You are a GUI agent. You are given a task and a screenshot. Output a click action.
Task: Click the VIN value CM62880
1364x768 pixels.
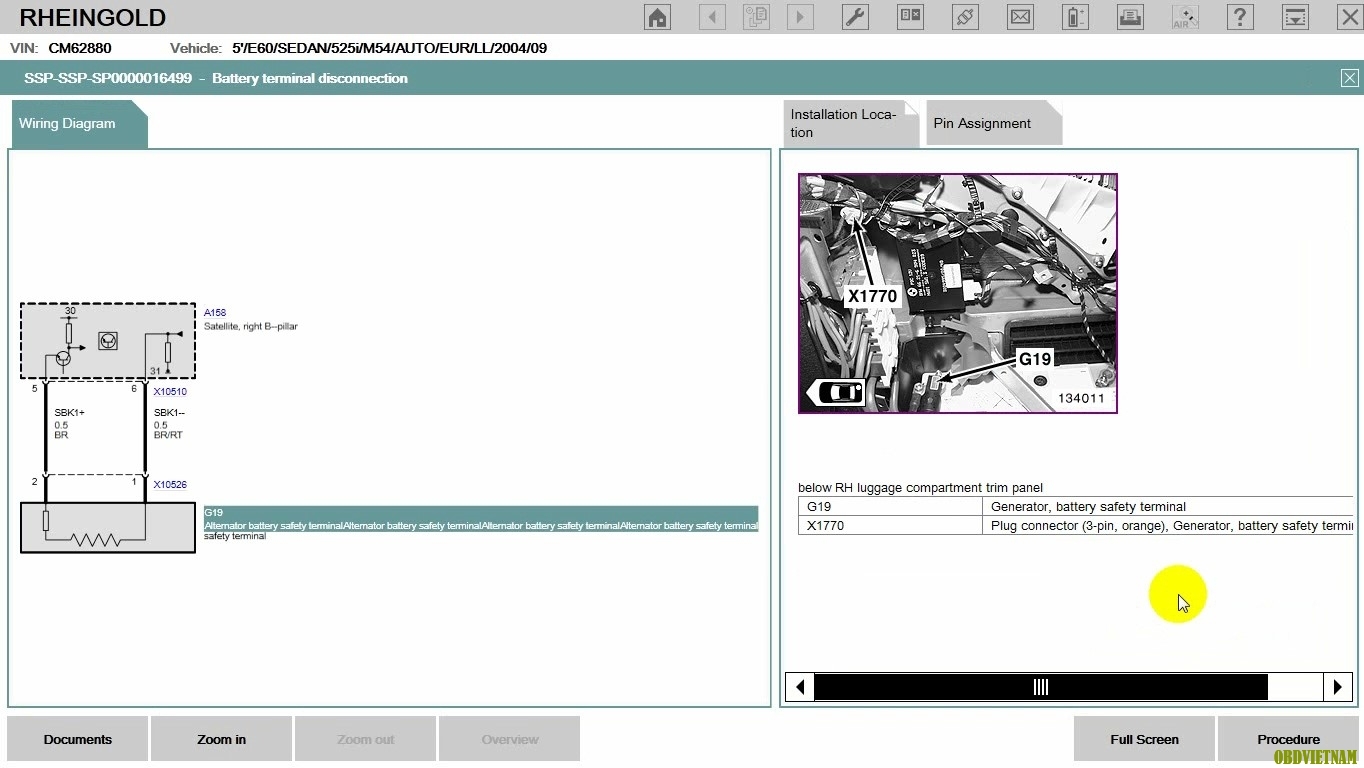(x=80, y=48)
